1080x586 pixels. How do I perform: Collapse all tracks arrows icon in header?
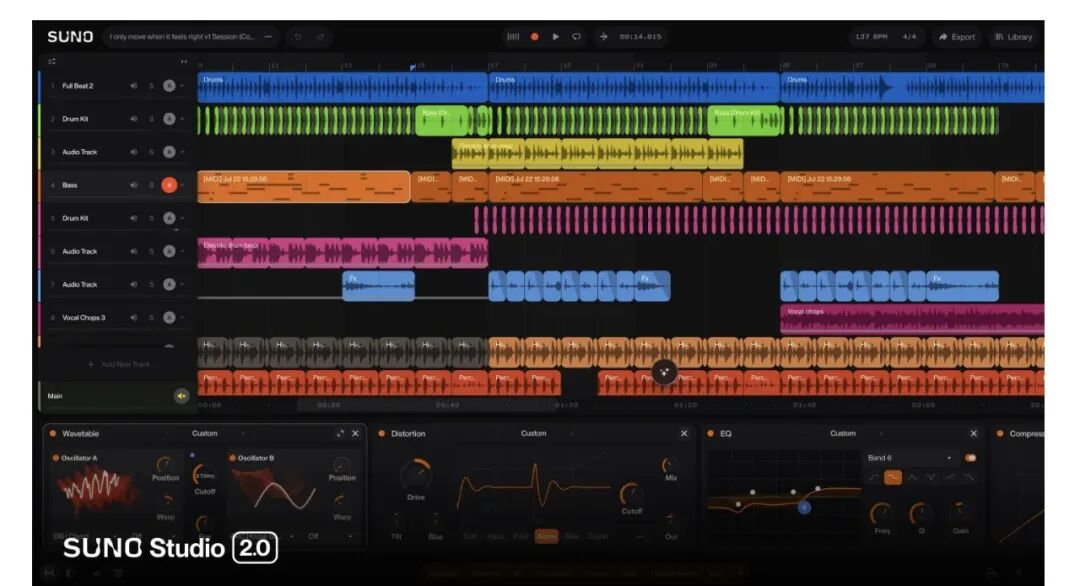pyautogui.click(x=184, y=61)
